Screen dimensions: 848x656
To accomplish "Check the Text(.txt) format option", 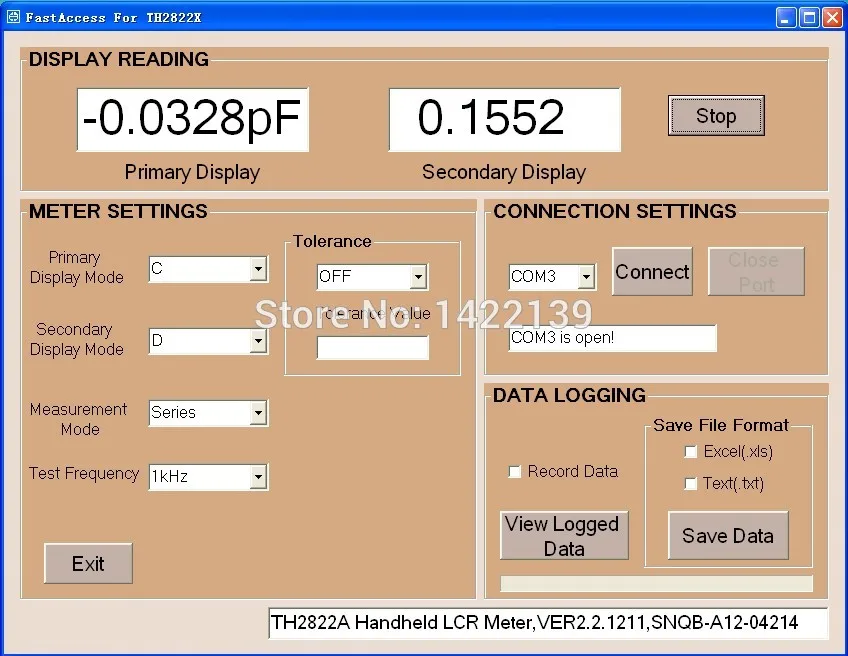I will [x=691, y=483].
